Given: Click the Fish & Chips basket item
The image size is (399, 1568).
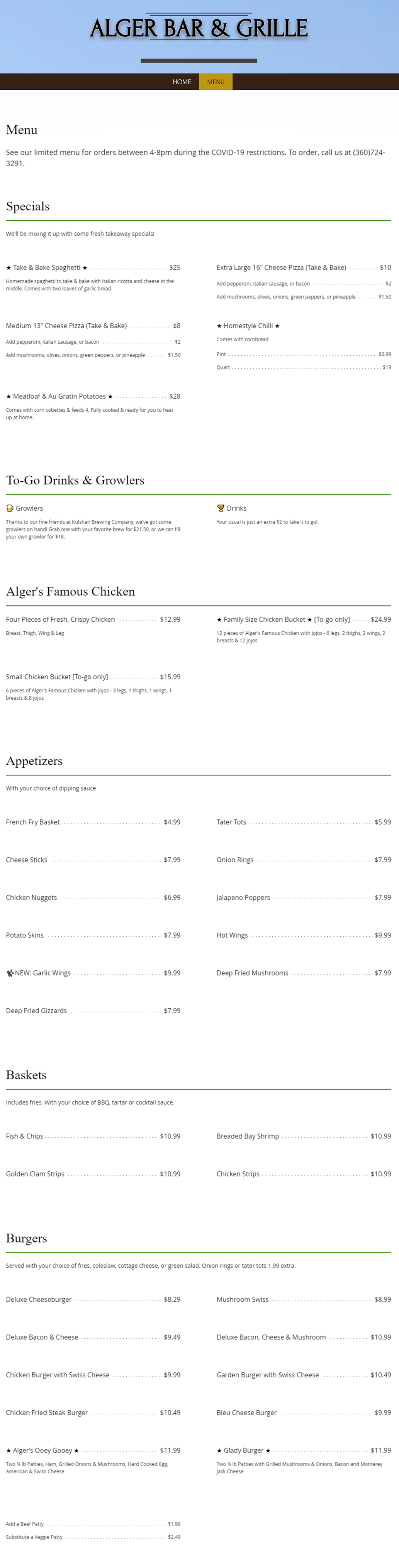Looking at the screenshot, I should (x=25, y=1136).
